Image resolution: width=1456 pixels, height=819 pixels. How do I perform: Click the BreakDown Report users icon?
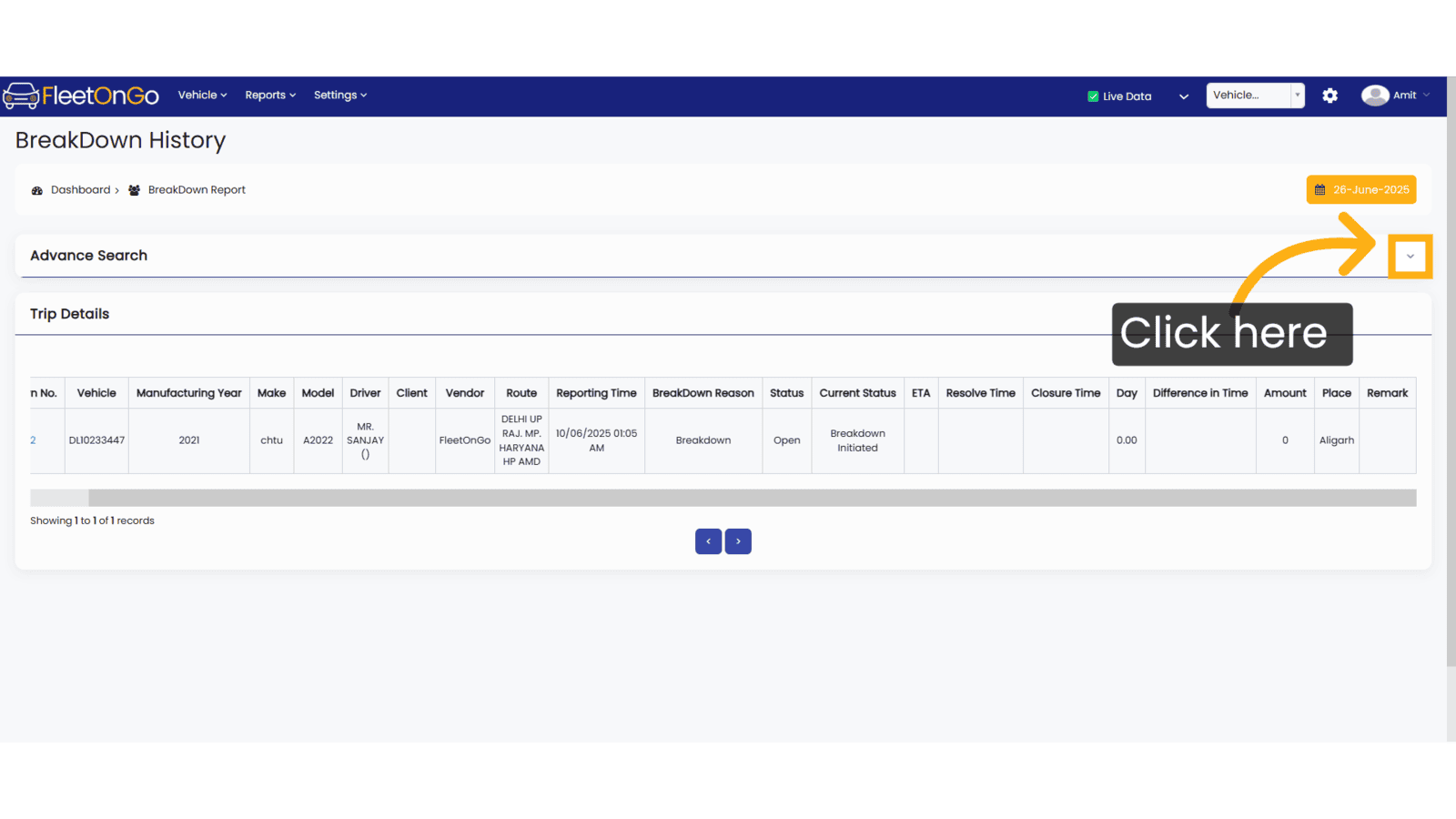tap(135, 190)
